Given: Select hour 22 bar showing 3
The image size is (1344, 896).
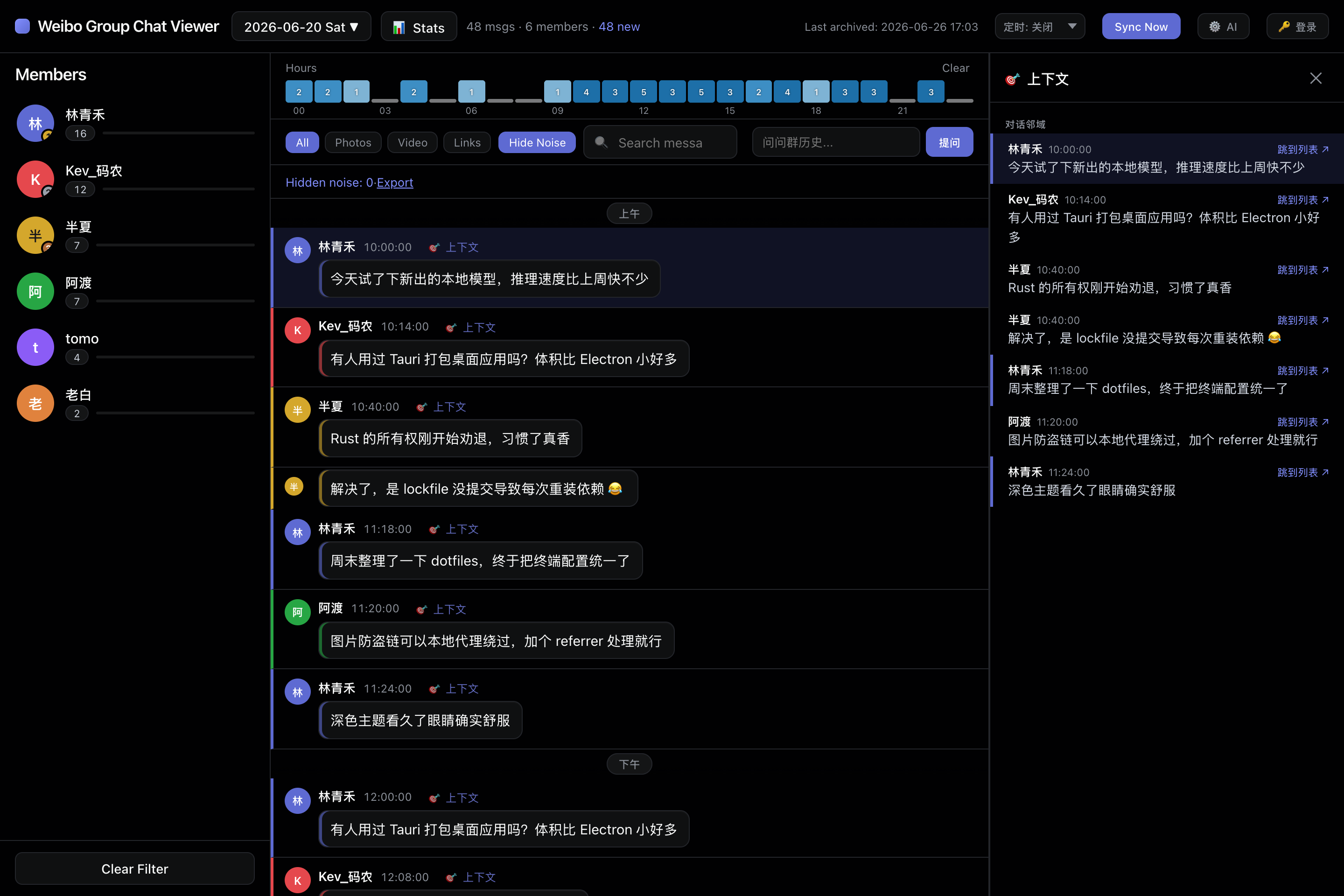Looking at the screenshot, I should coord(931,91).
